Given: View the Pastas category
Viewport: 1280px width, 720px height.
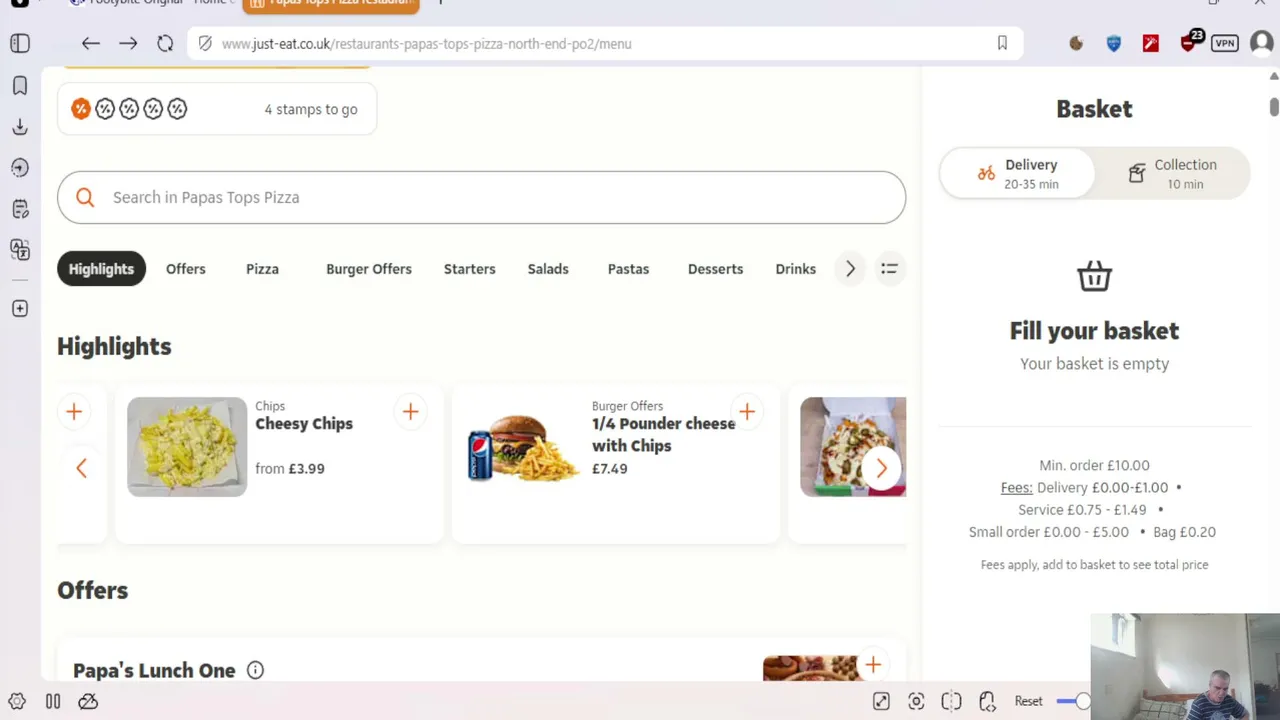Looking at the screenshot, I should click(628, 269).
